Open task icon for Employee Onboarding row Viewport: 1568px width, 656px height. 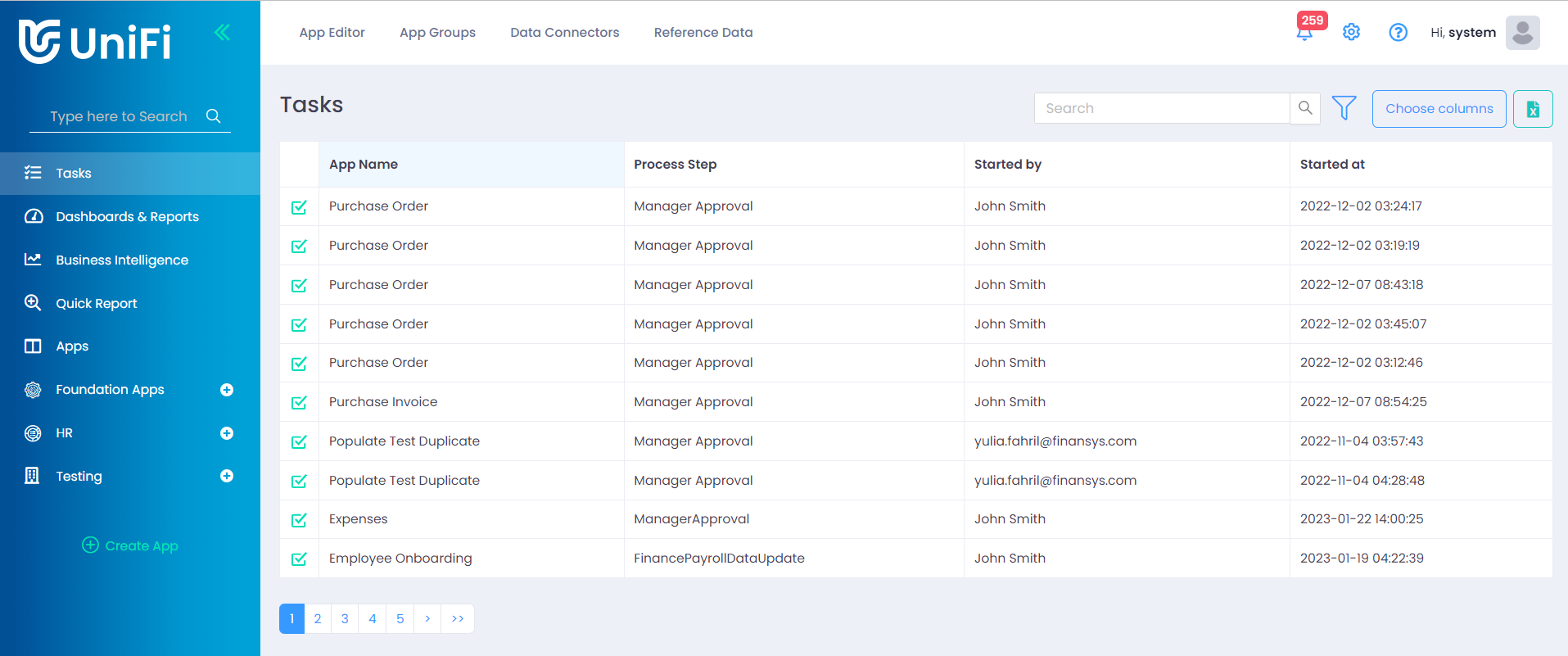(299, 559)
